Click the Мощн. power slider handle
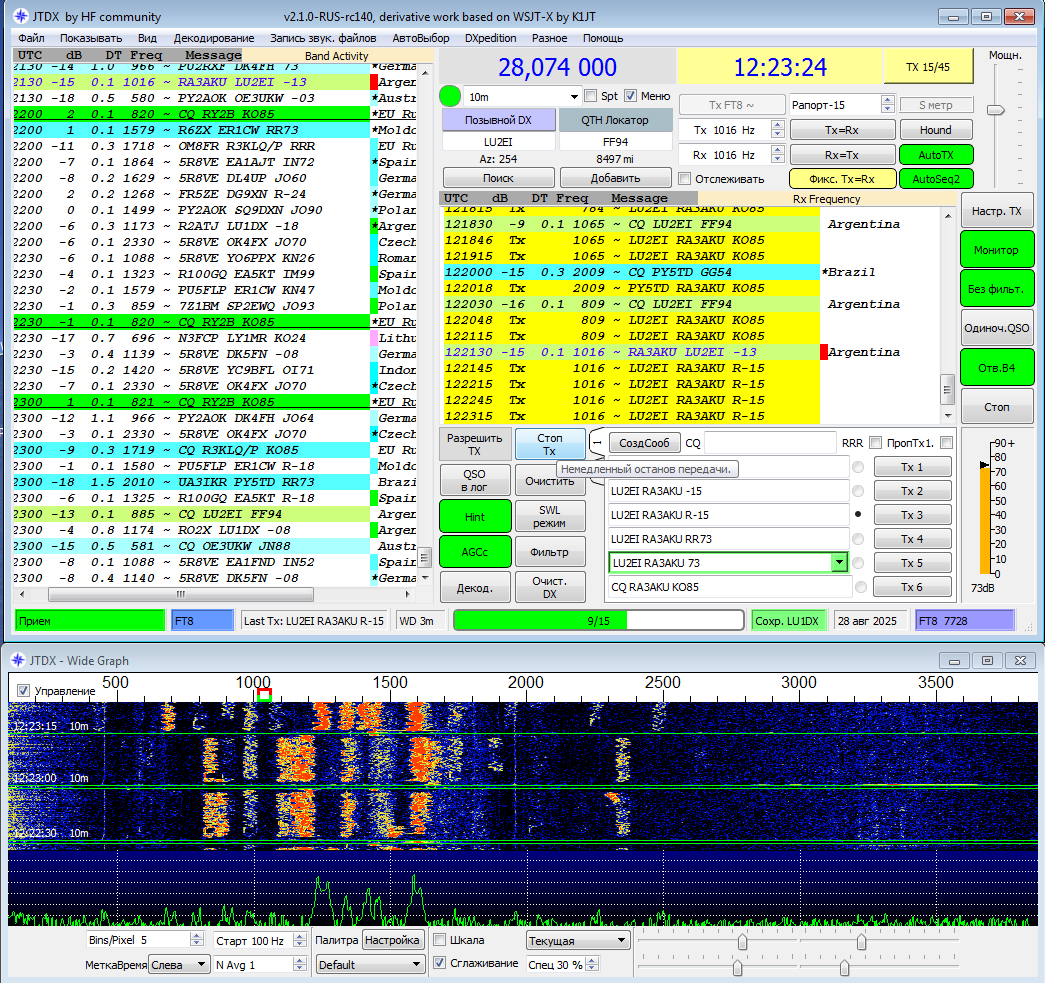Image resolution: width=1045 pixels, height=983 pixels. tap(995, 110)
